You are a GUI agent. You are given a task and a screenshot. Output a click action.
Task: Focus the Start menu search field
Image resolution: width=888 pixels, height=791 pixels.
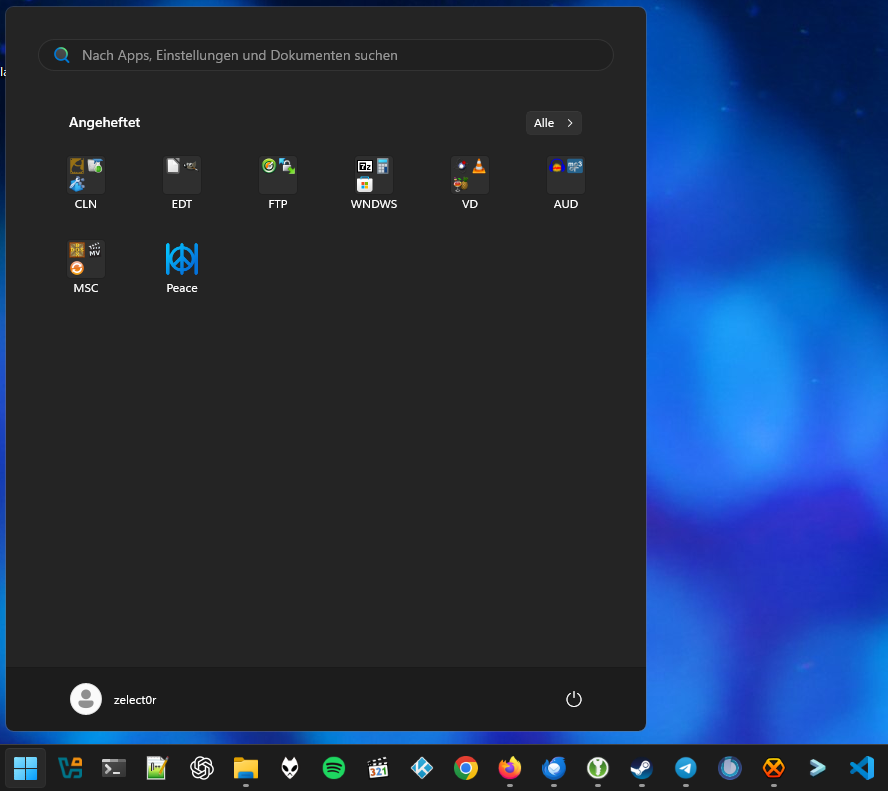pos(326,55)
